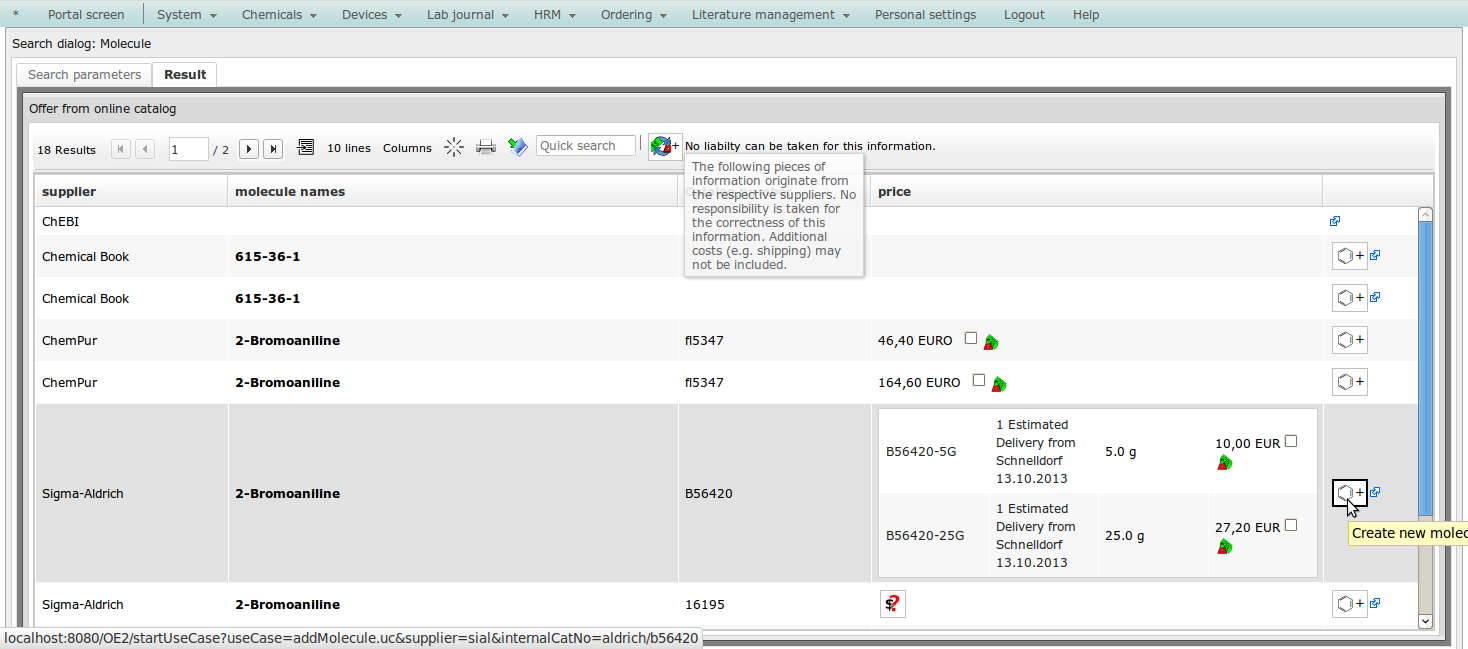Open external link icon in ChEBI row

coord(1335,221)
